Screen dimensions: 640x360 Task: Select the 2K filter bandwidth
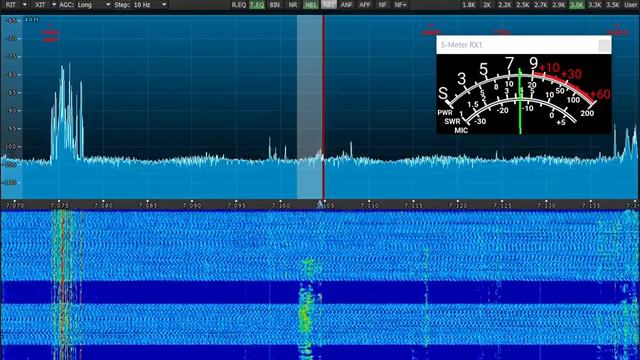(x=487, y=5)
